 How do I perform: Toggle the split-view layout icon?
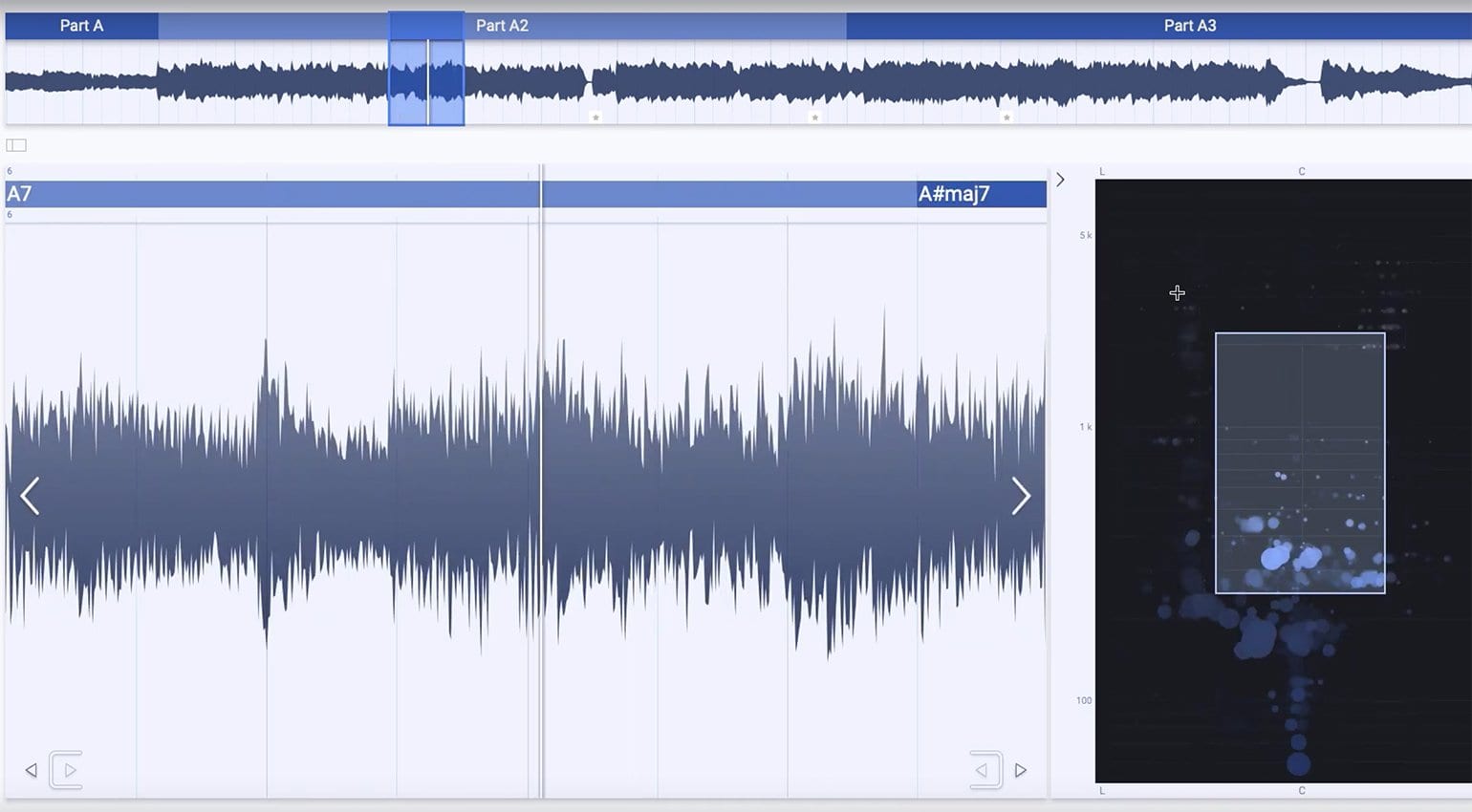15,144
